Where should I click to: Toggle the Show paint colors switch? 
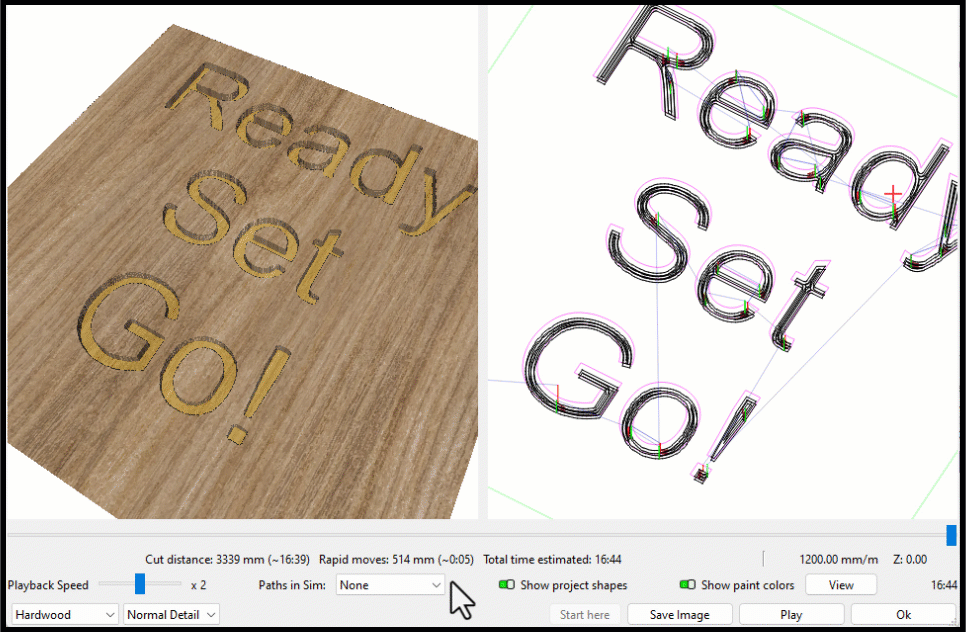coord(687,585)
